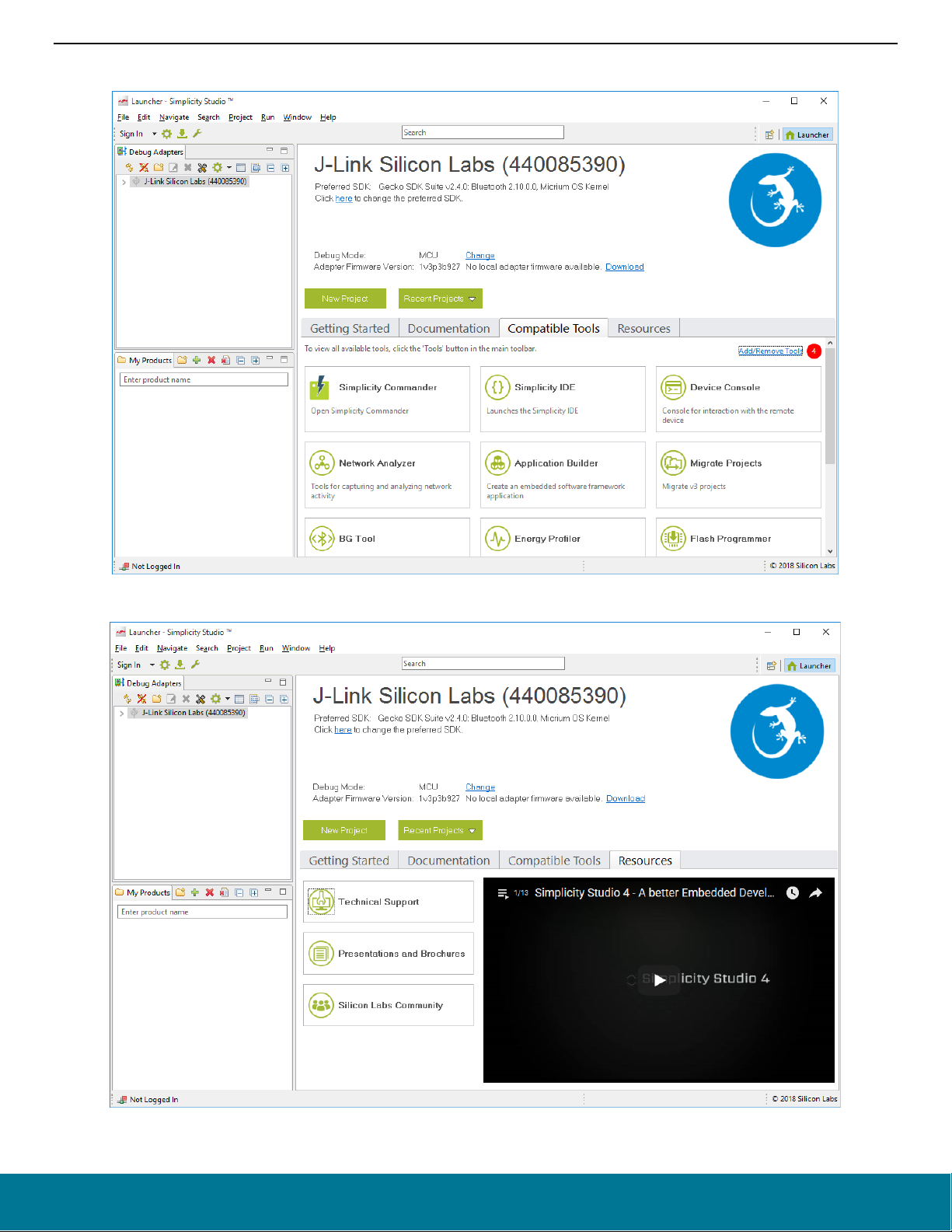Select the Resources tab in the tool tiles window
Image resolution: width=952 pixels, height=1232 pixels.
[x=643, y=328]
